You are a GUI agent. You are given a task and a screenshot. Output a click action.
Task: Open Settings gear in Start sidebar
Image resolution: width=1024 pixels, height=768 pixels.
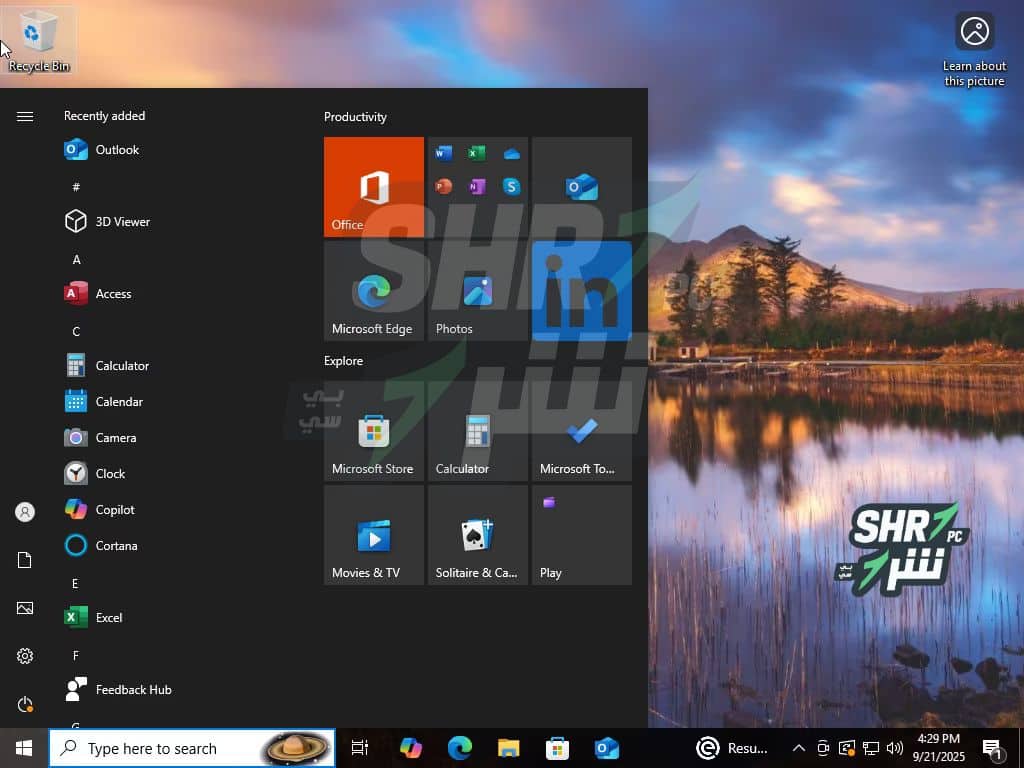(x=25, y=656)
